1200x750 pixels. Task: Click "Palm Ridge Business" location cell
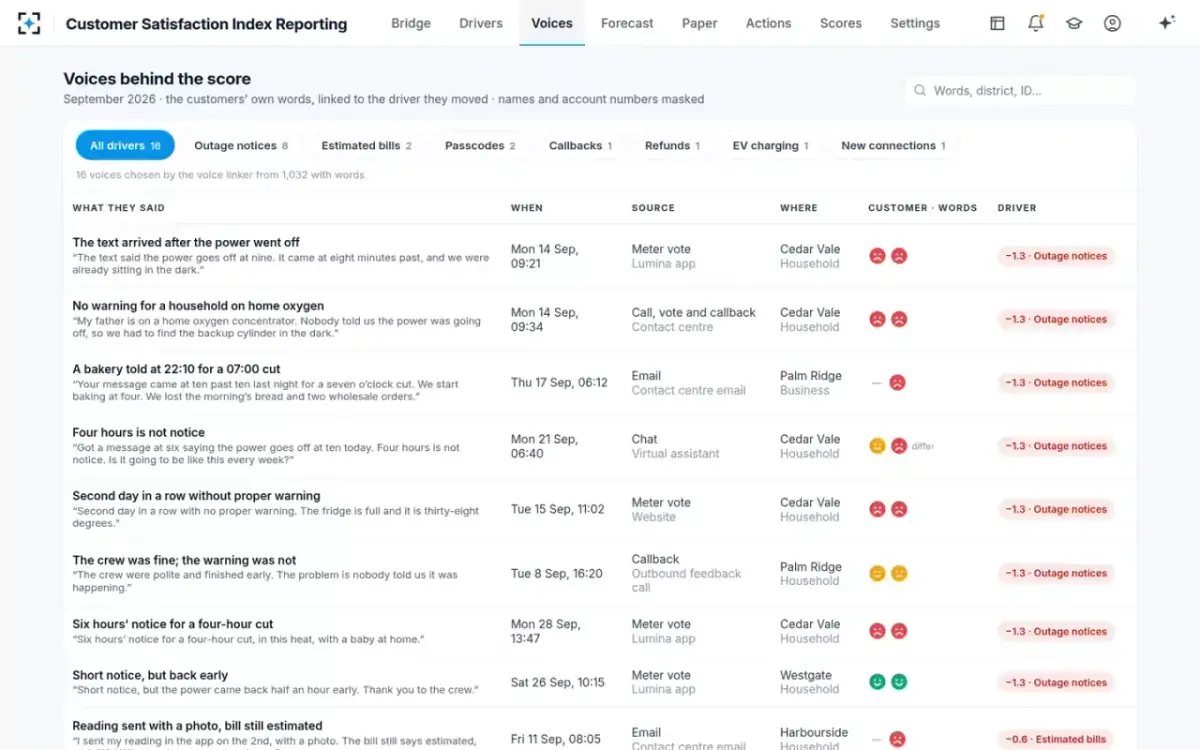click(811, 383)
